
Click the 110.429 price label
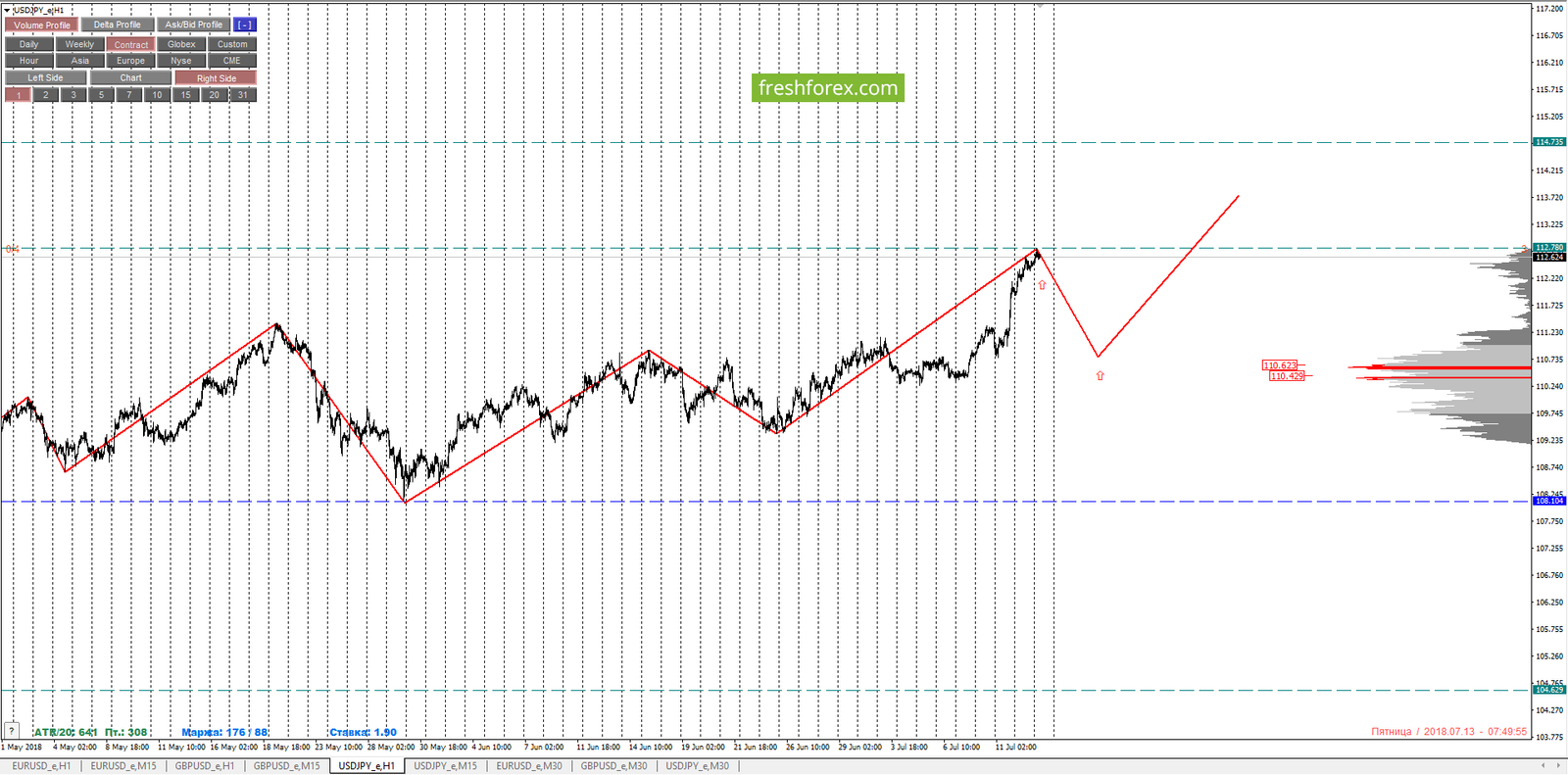[1287, 376]
